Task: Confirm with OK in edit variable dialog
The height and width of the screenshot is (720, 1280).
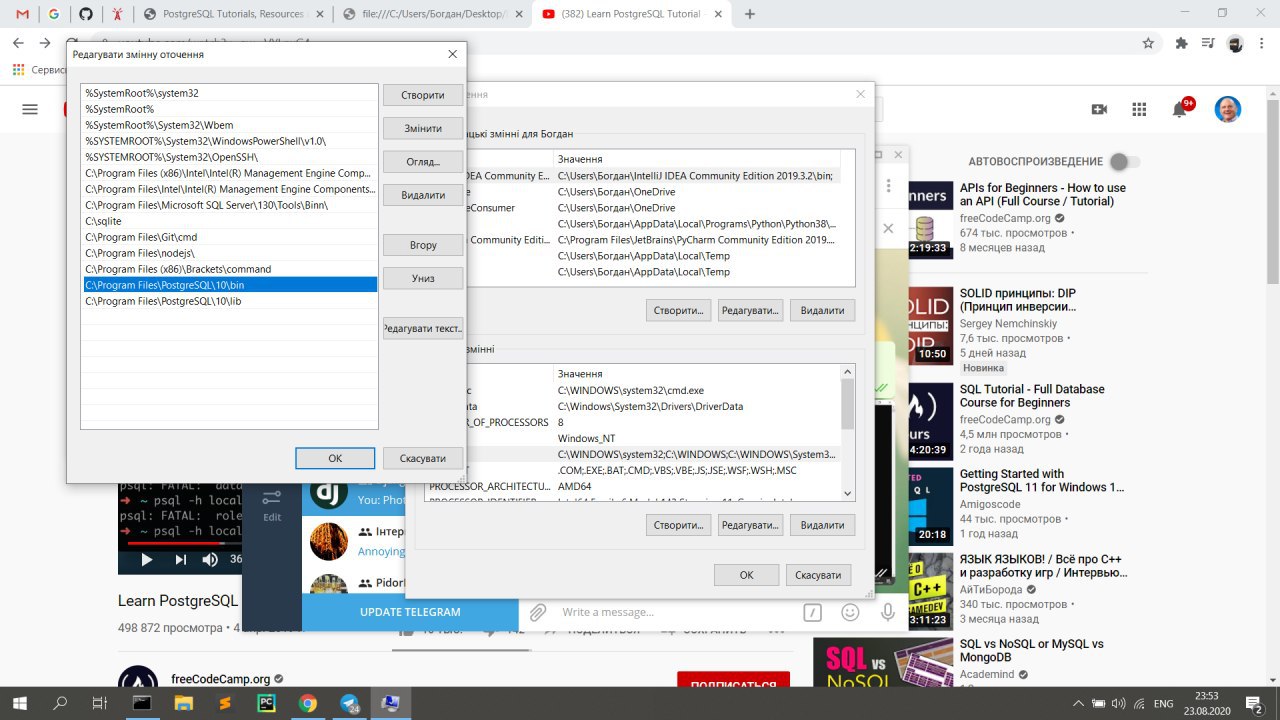Action: click(335, 458)
